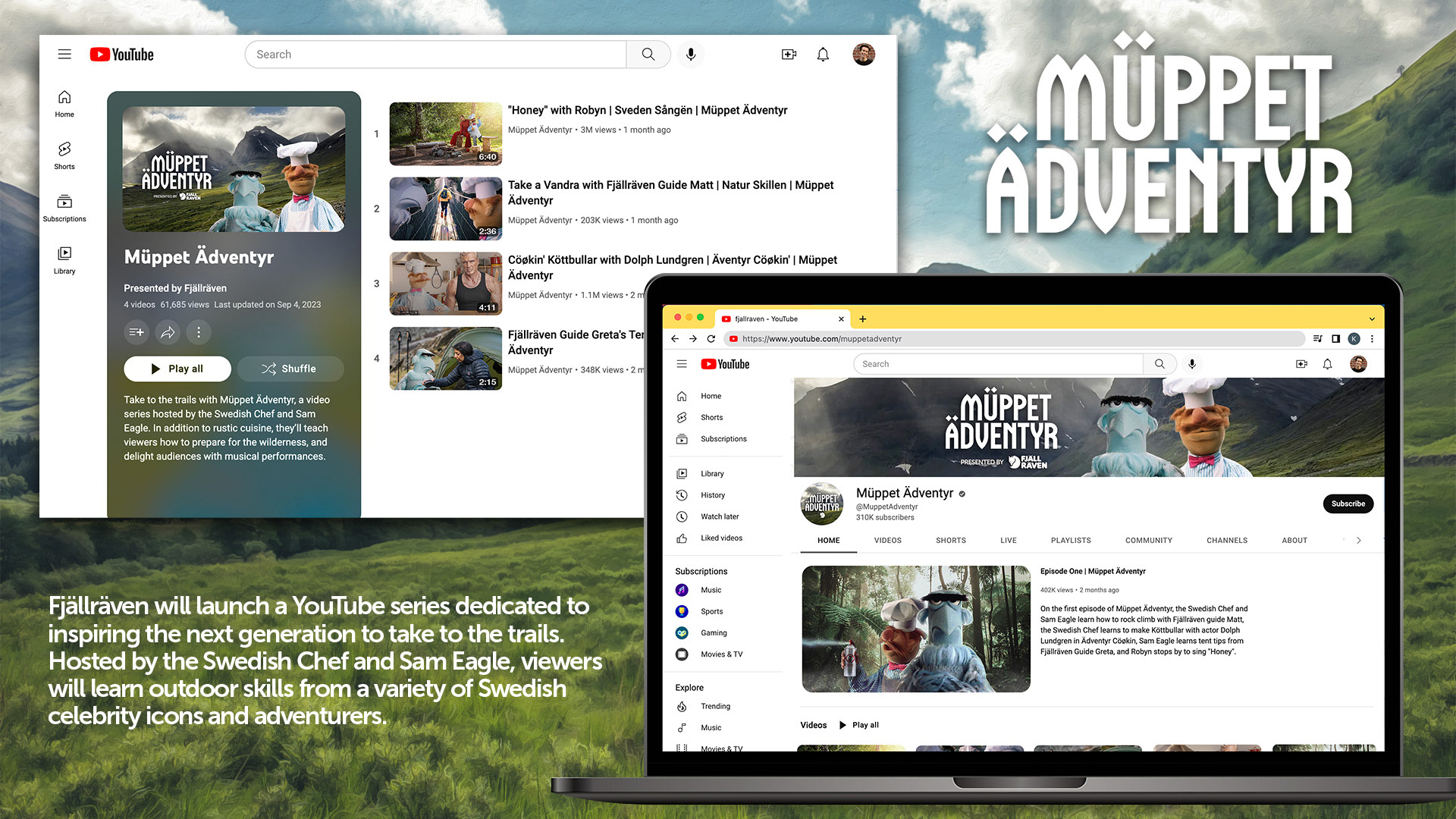
Task: Switch to the SHORTS channel tab
Action: click(x=951, y=541)
